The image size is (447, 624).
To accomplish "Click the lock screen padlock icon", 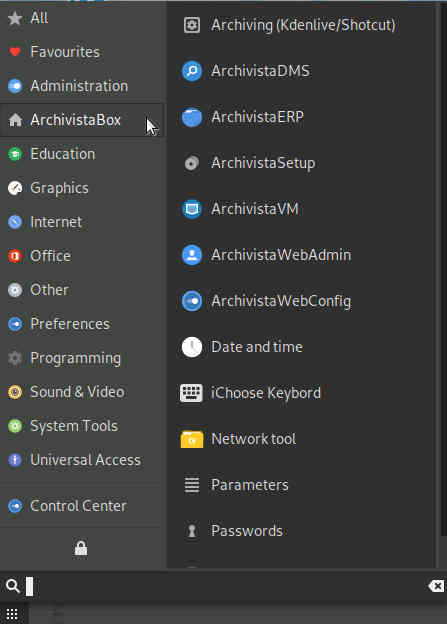I will point(81,548).
